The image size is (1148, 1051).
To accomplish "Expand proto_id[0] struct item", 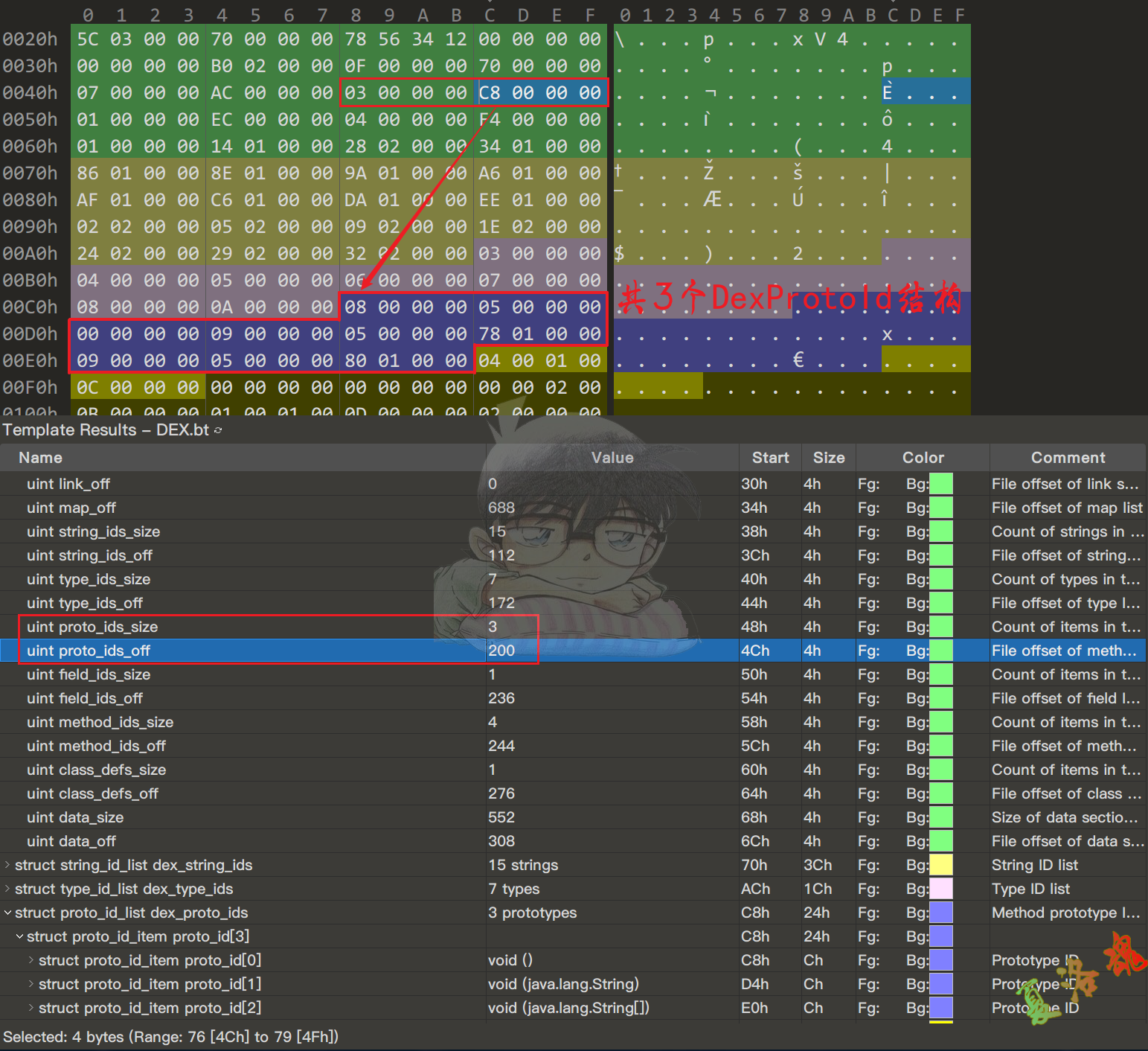I will pos(31,960).
